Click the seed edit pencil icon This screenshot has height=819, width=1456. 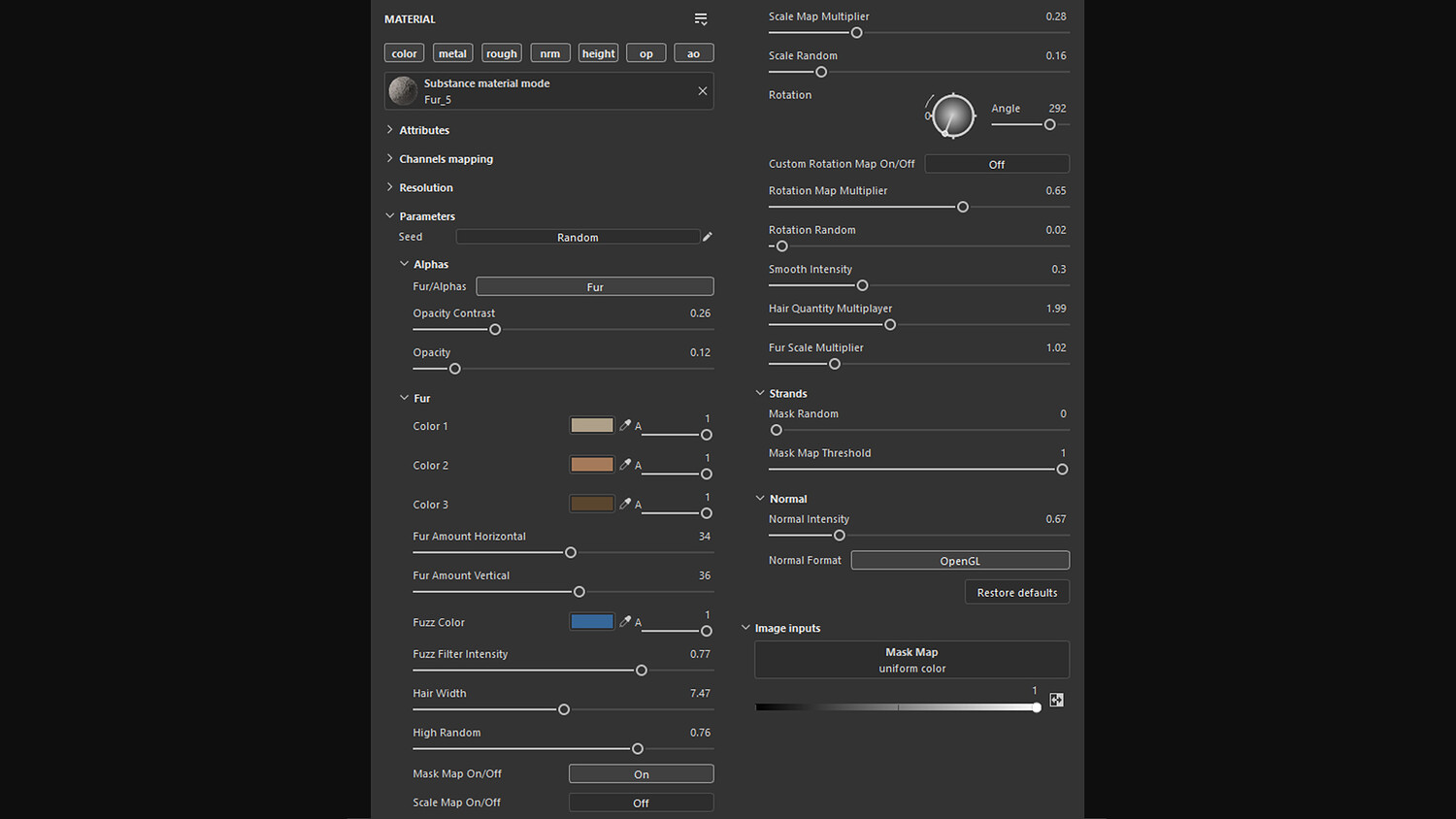coord(708,237)
